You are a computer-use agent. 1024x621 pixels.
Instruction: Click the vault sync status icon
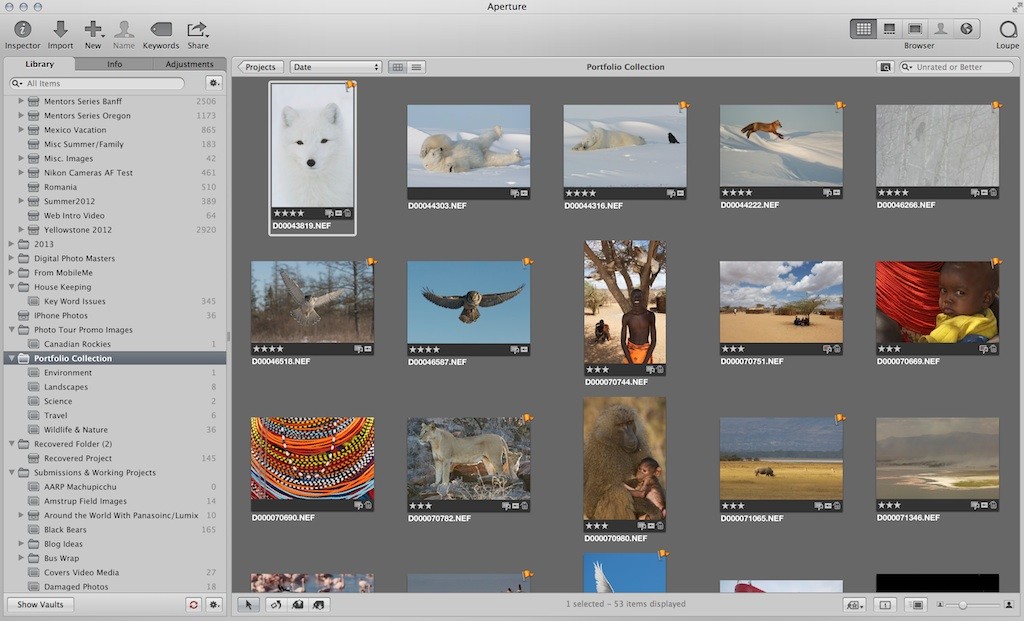pos(193,605)
